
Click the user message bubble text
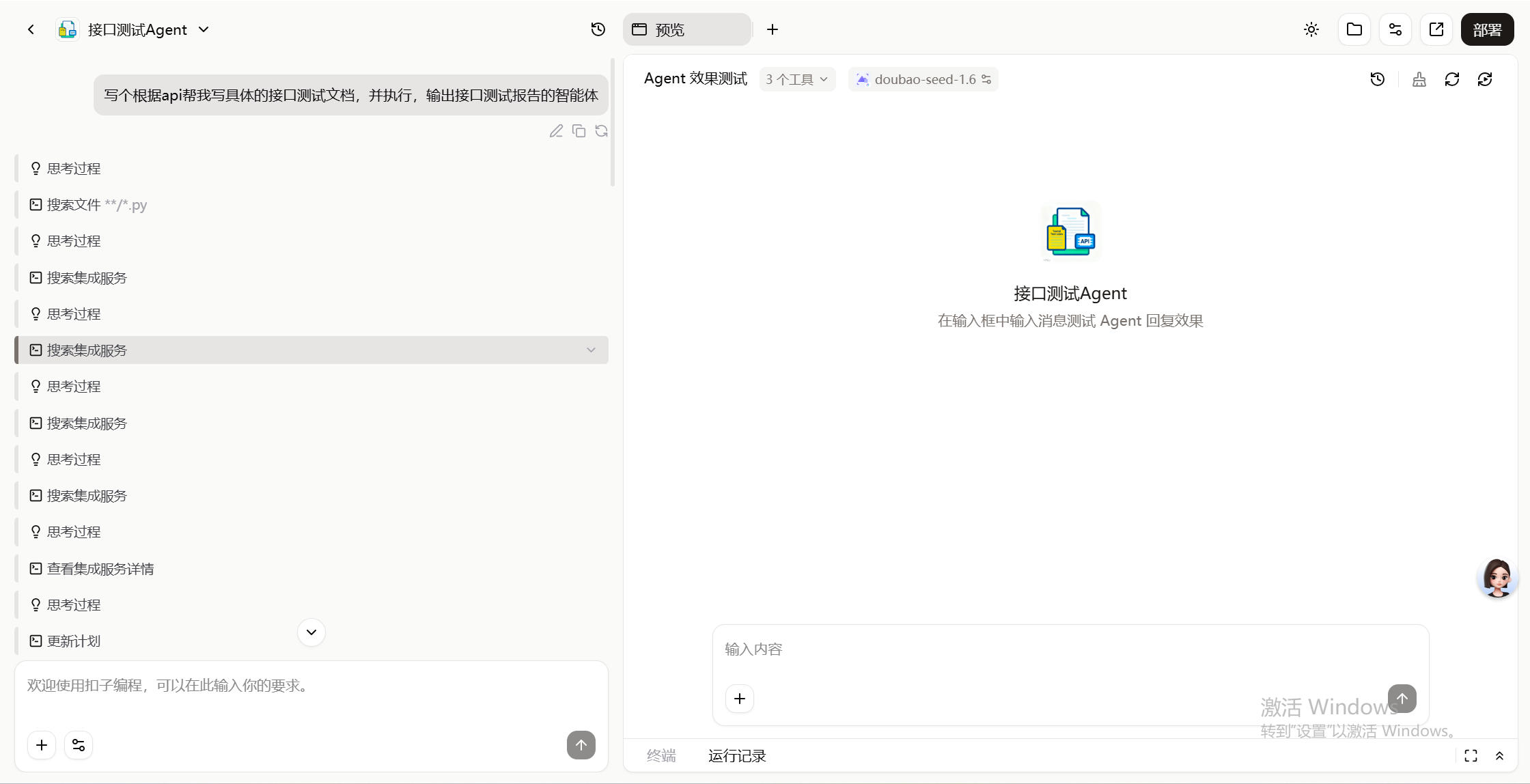(351, 95)
